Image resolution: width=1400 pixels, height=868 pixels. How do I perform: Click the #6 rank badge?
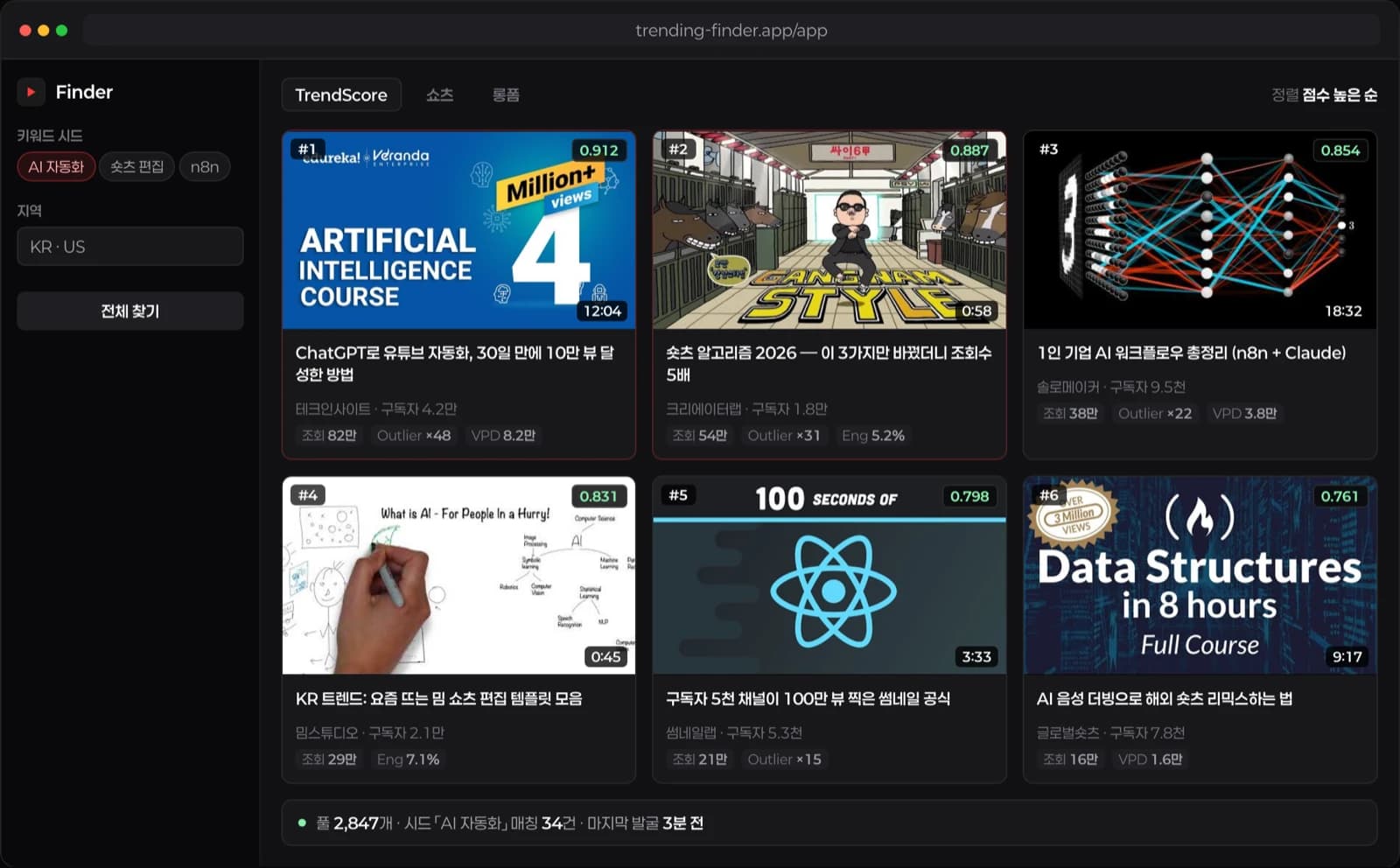click(1049, 494)
